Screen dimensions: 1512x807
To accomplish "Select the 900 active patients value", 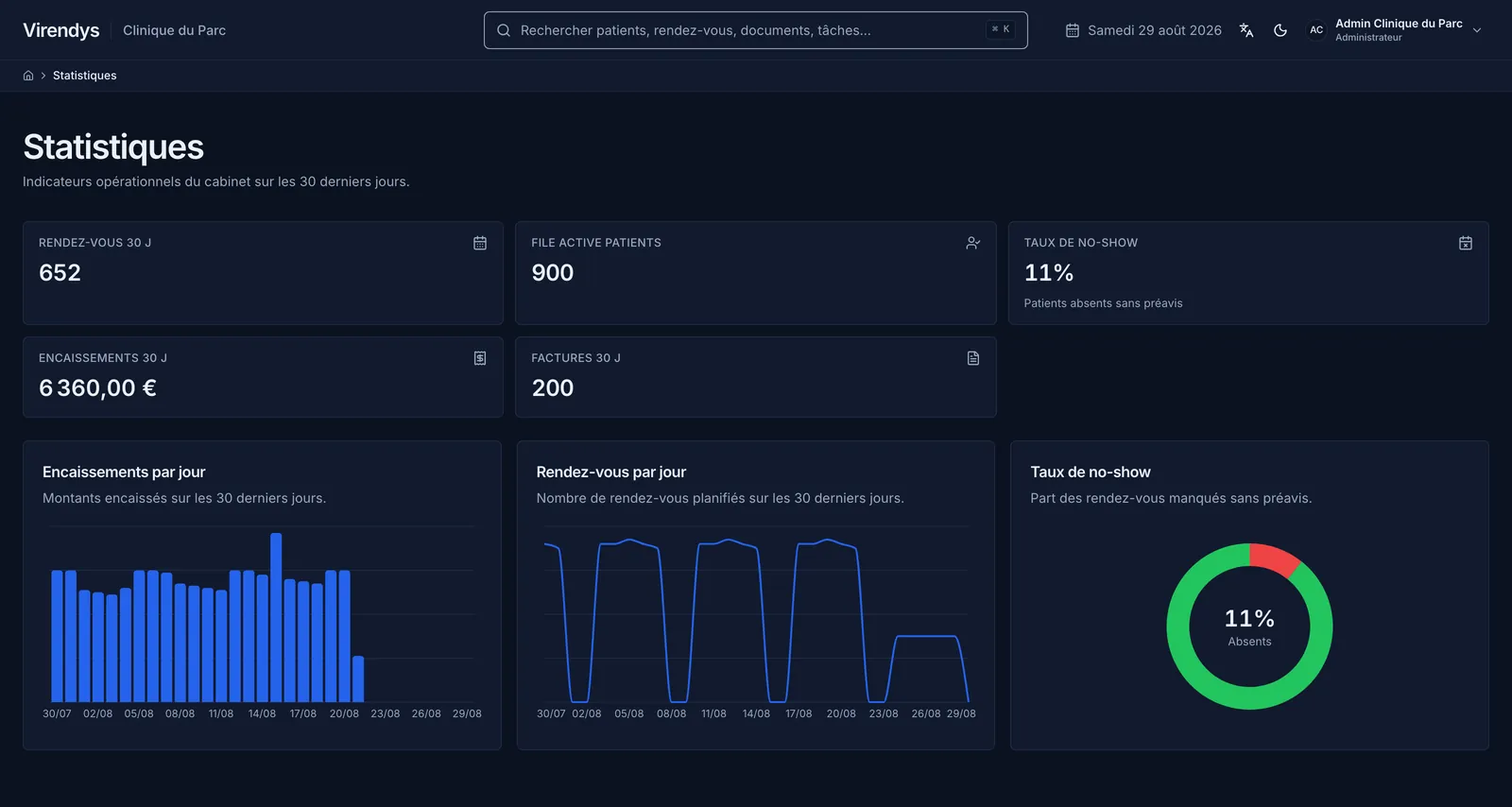I will pos(553,273).
